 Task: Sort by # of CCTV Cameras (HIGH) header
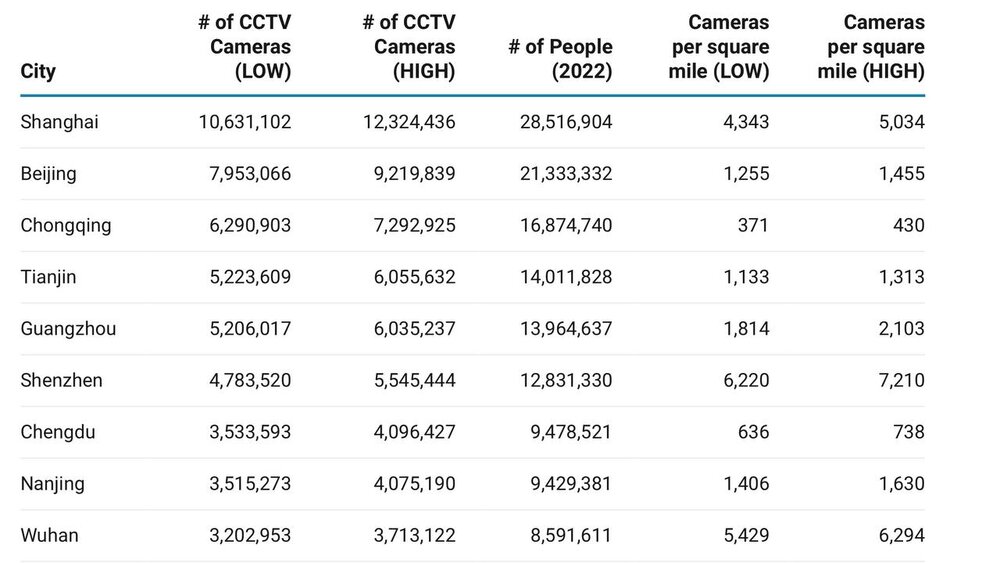click(x=409, y=47)
